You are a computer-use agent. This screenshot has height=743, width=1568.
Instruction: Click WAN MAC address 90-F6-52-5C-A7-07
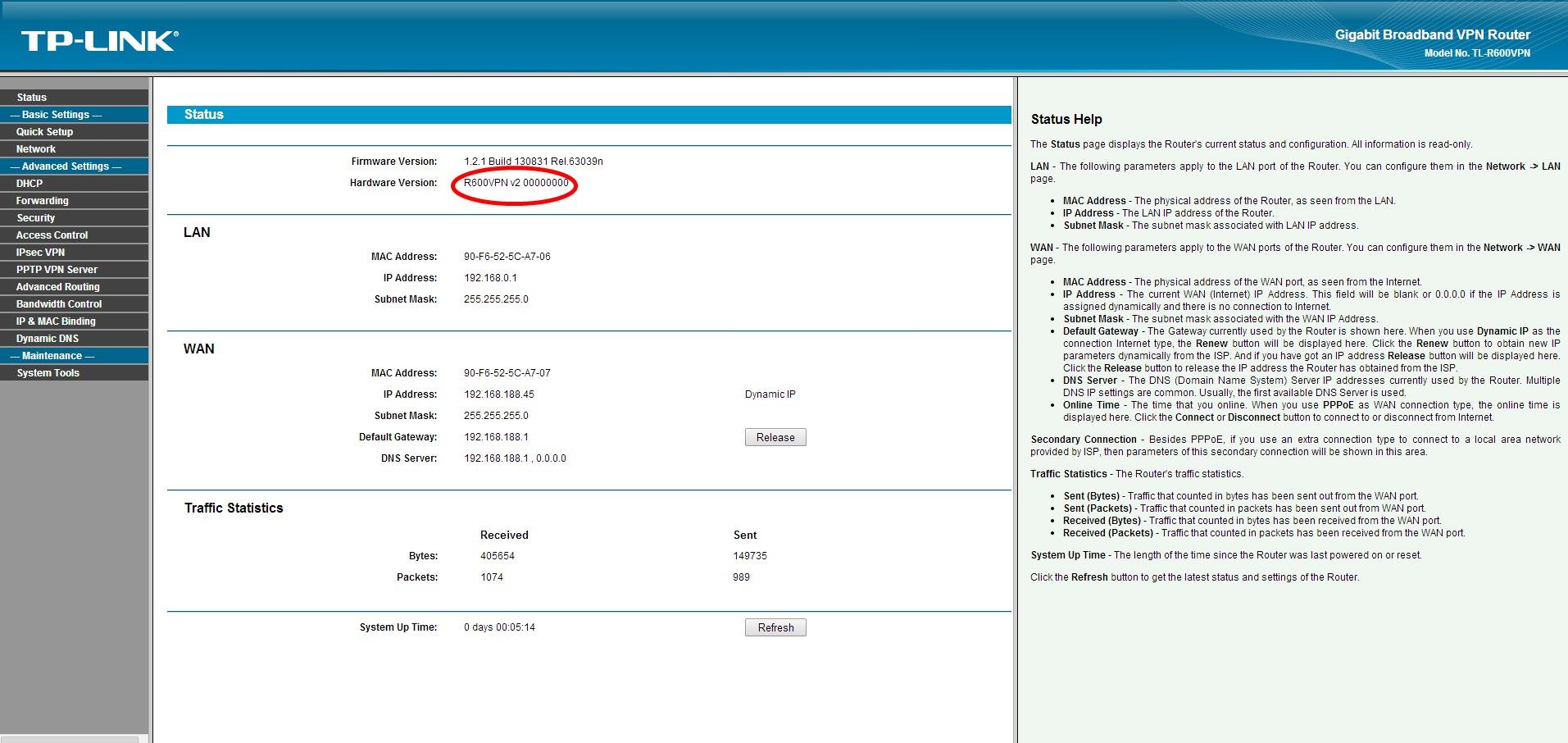click(507, 373)
